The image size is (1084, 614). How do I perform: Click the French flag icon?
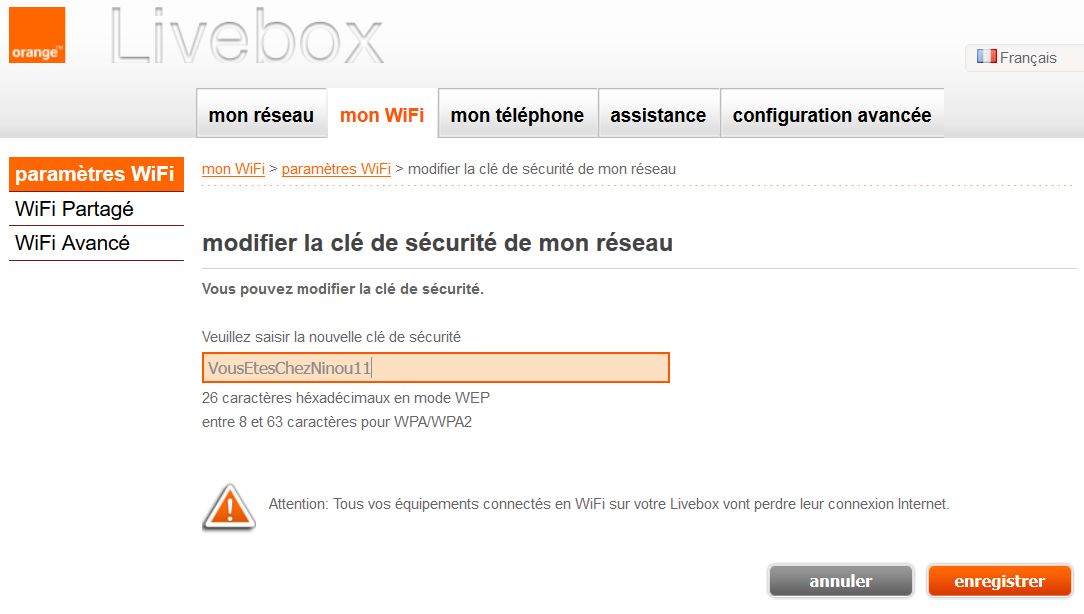[986, 57]
